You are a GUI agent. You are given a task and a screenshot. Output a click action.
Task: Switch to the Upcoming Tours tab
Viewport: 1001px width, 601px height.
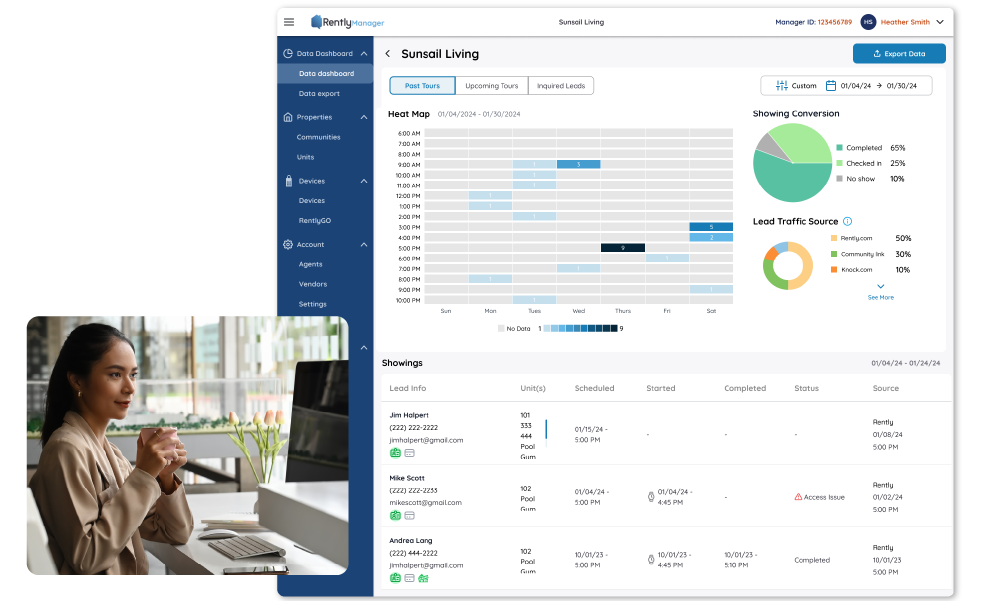[491, 85]
